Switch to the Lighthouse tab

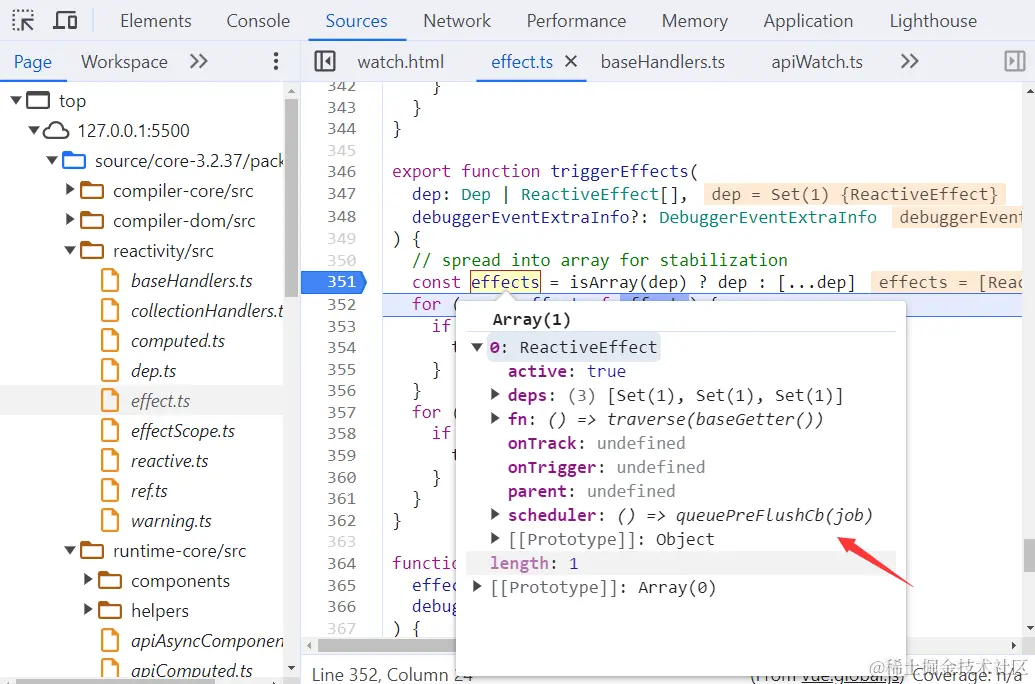[x=933, y=21]
